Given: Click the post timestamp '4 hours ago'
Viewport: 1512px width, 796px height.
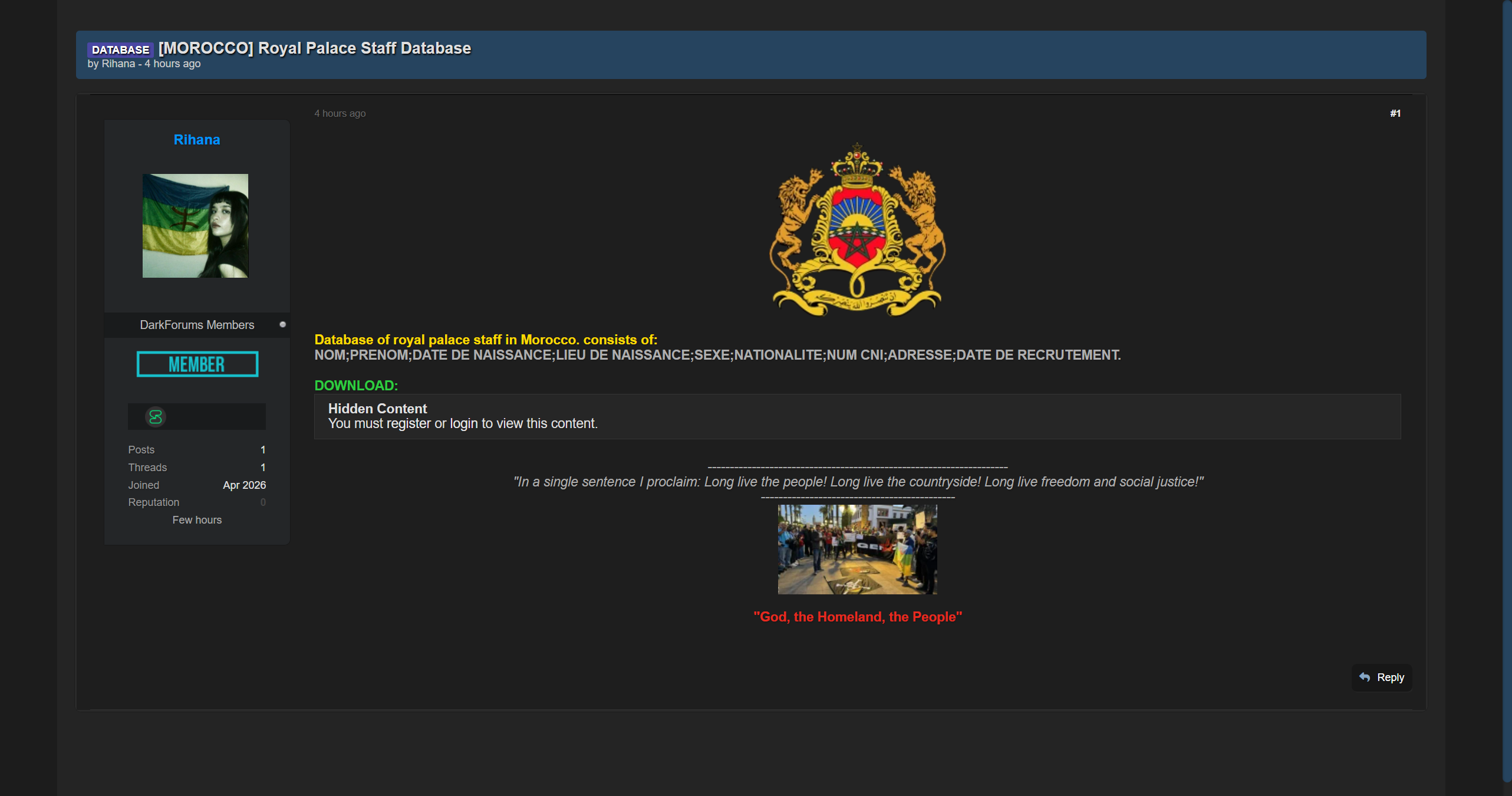Looking at the screenshot, I should pos(340,113).
